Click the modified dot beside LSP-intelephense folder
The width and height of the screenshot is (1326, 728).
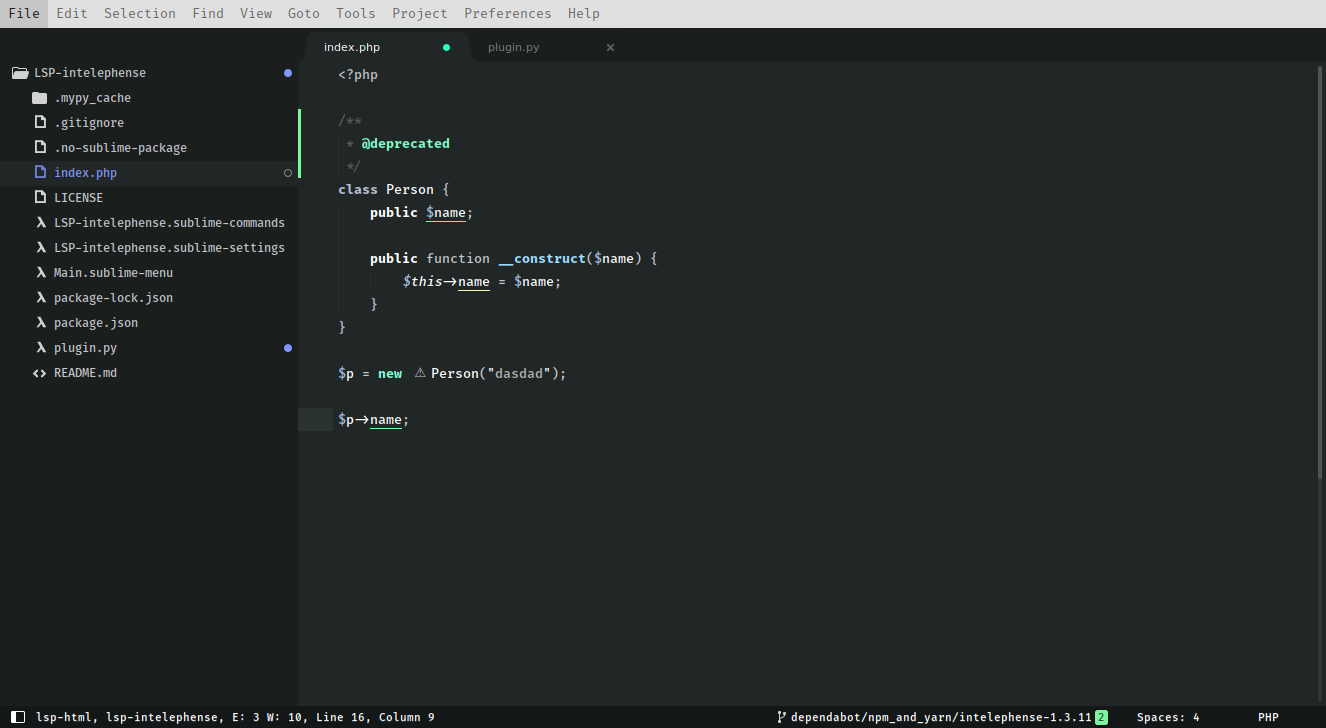(x=288, y=73)
